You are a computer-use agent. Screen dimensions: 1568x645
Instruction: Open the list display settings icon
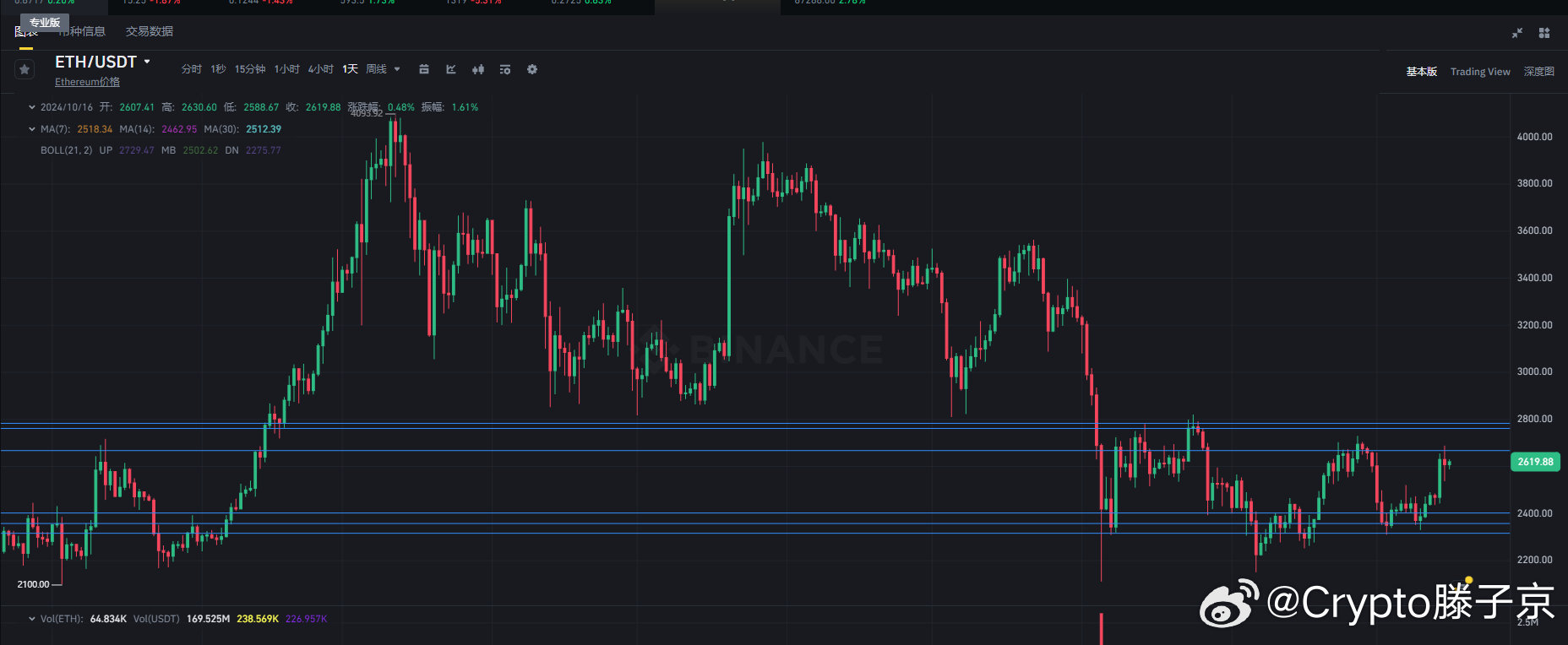505,69
